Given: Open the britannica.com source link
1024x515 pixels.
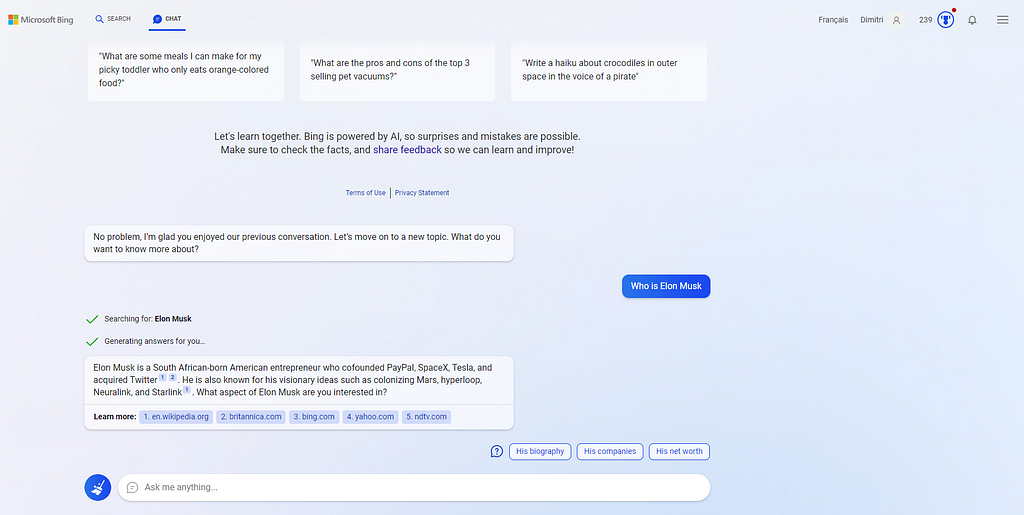Looking at the screenshot, I should point(251,416).
